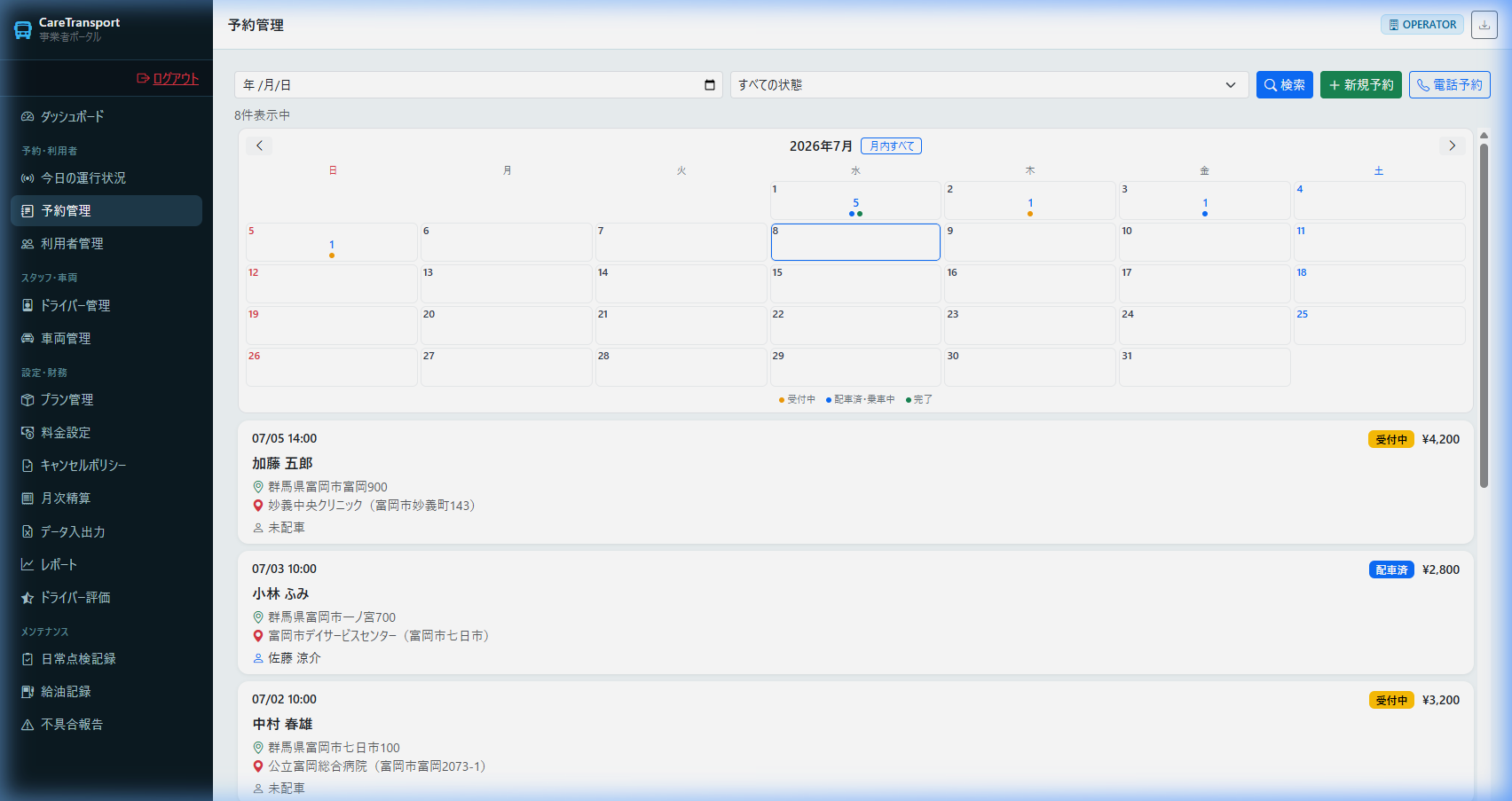Click the download icon beside the OPERATOR badge
Screen dimensions: 1512x801
click(1484, 25)
